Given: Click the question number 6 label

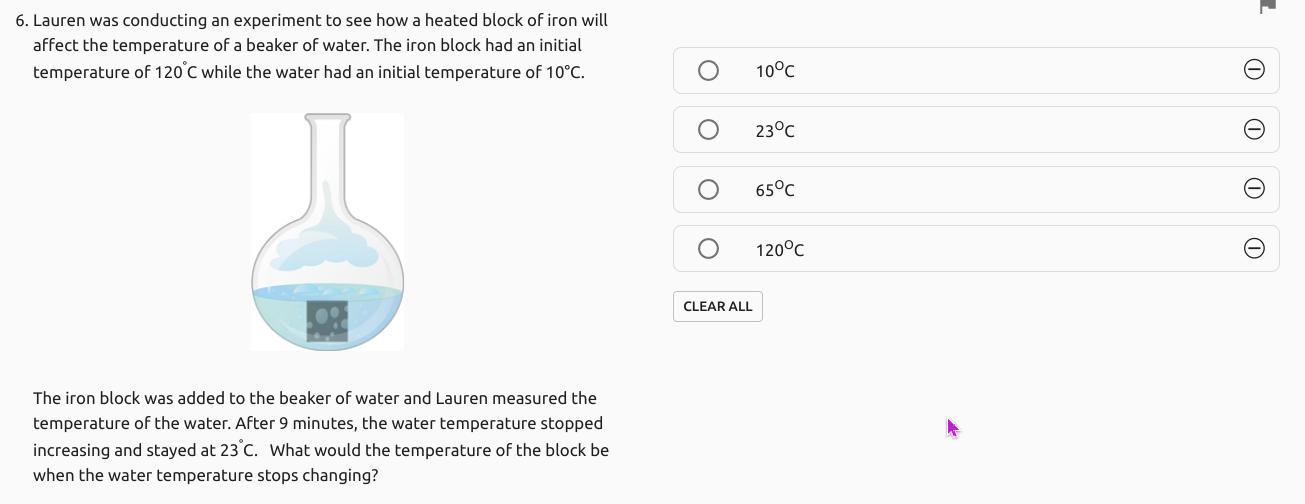Looking at the screenshot, I should click(21, 20).
